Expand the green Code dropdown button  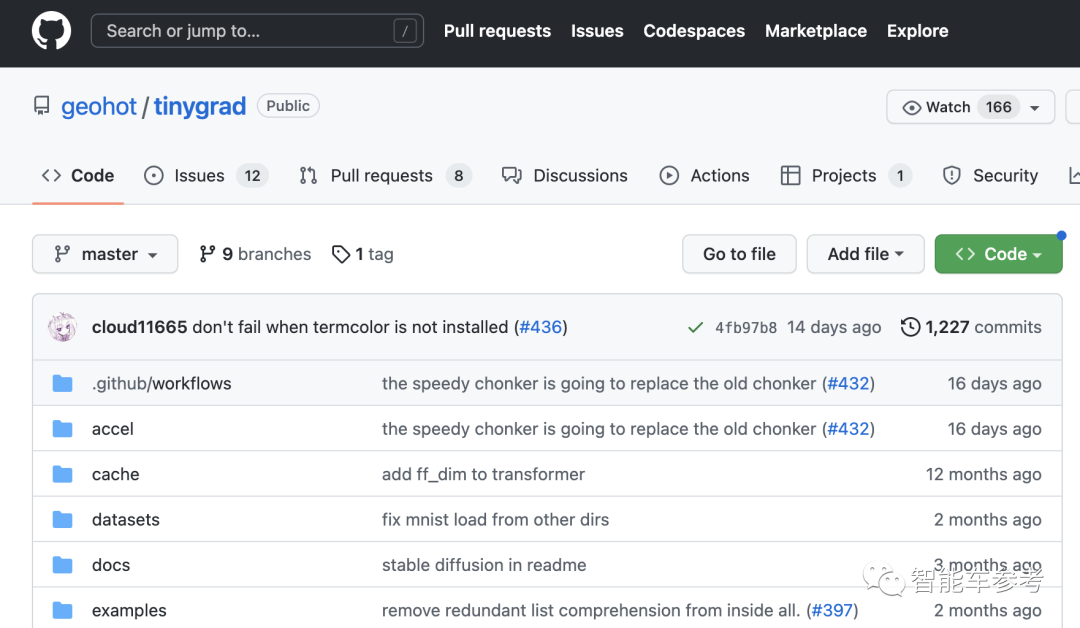click(x=998, y=254)
